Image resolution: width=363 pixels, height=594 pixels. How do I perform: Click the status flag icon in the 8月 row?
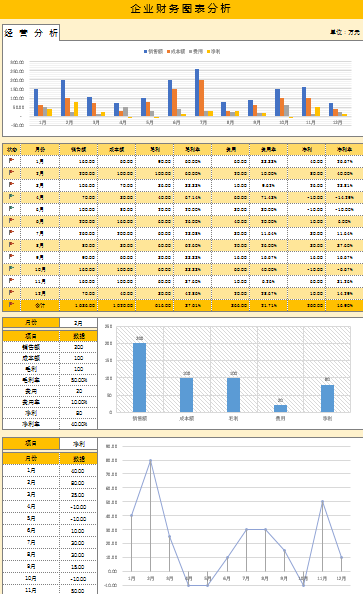tap(12, 245)
